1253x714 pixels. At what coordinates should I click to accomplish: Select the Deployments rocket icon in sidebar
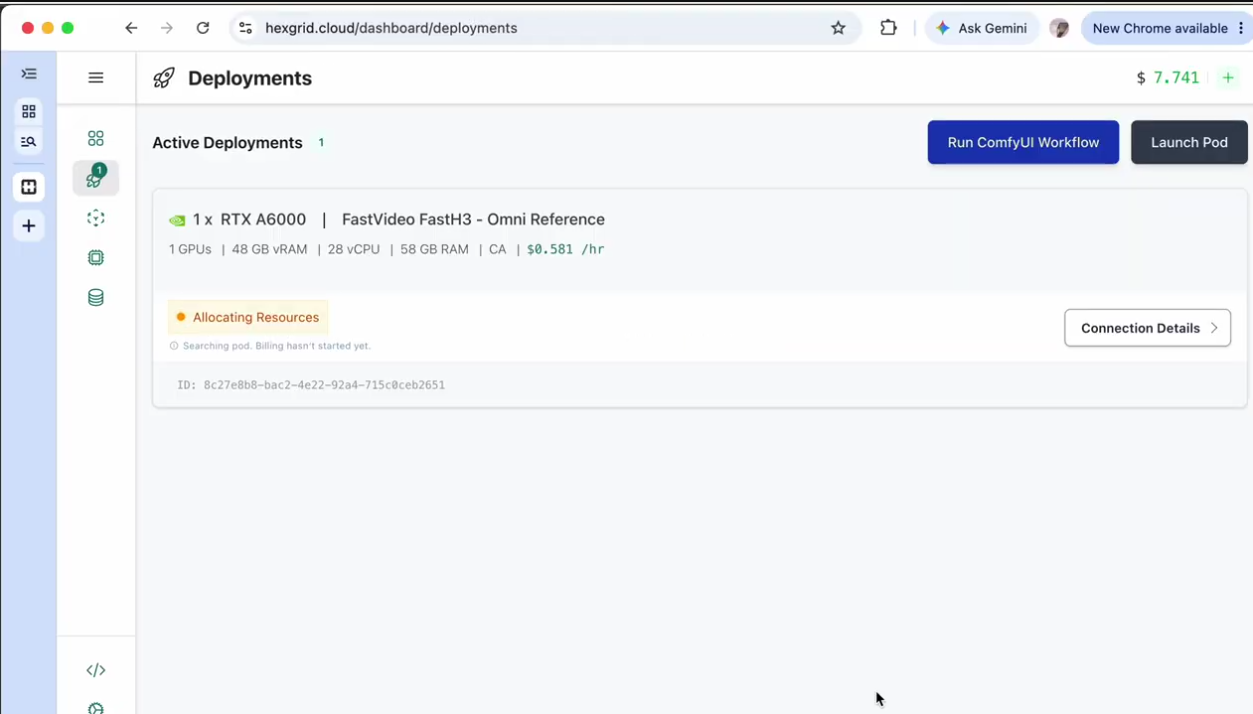tap(96, 178)
